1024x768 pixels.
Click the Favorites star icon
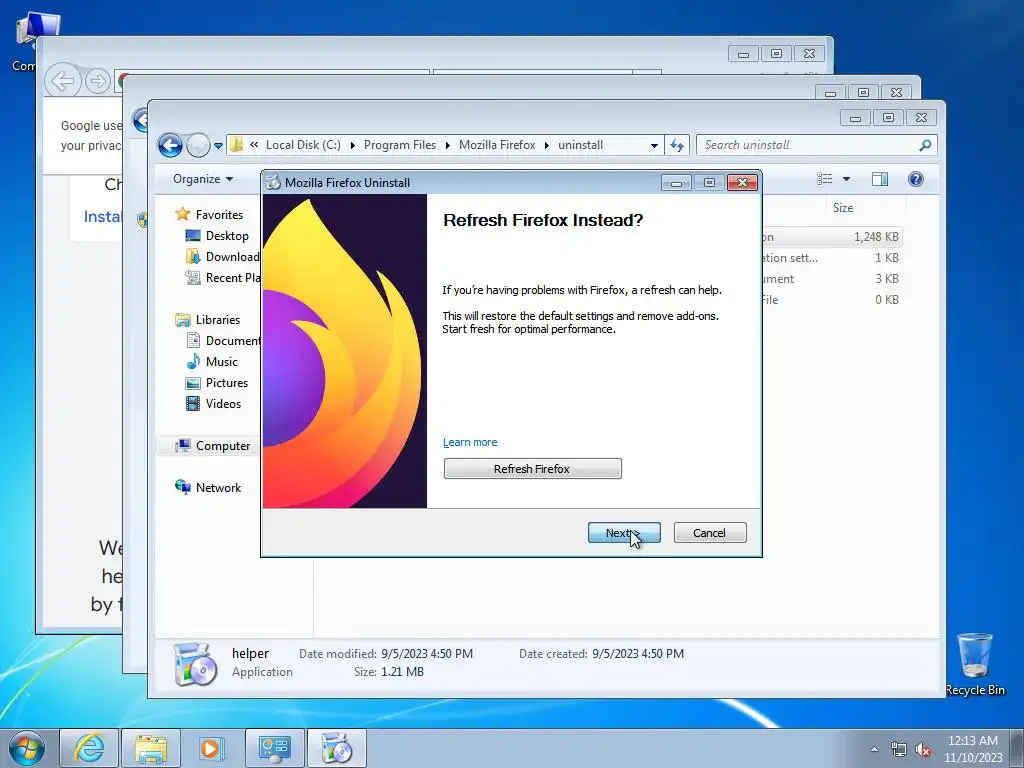tap(183, 214)
